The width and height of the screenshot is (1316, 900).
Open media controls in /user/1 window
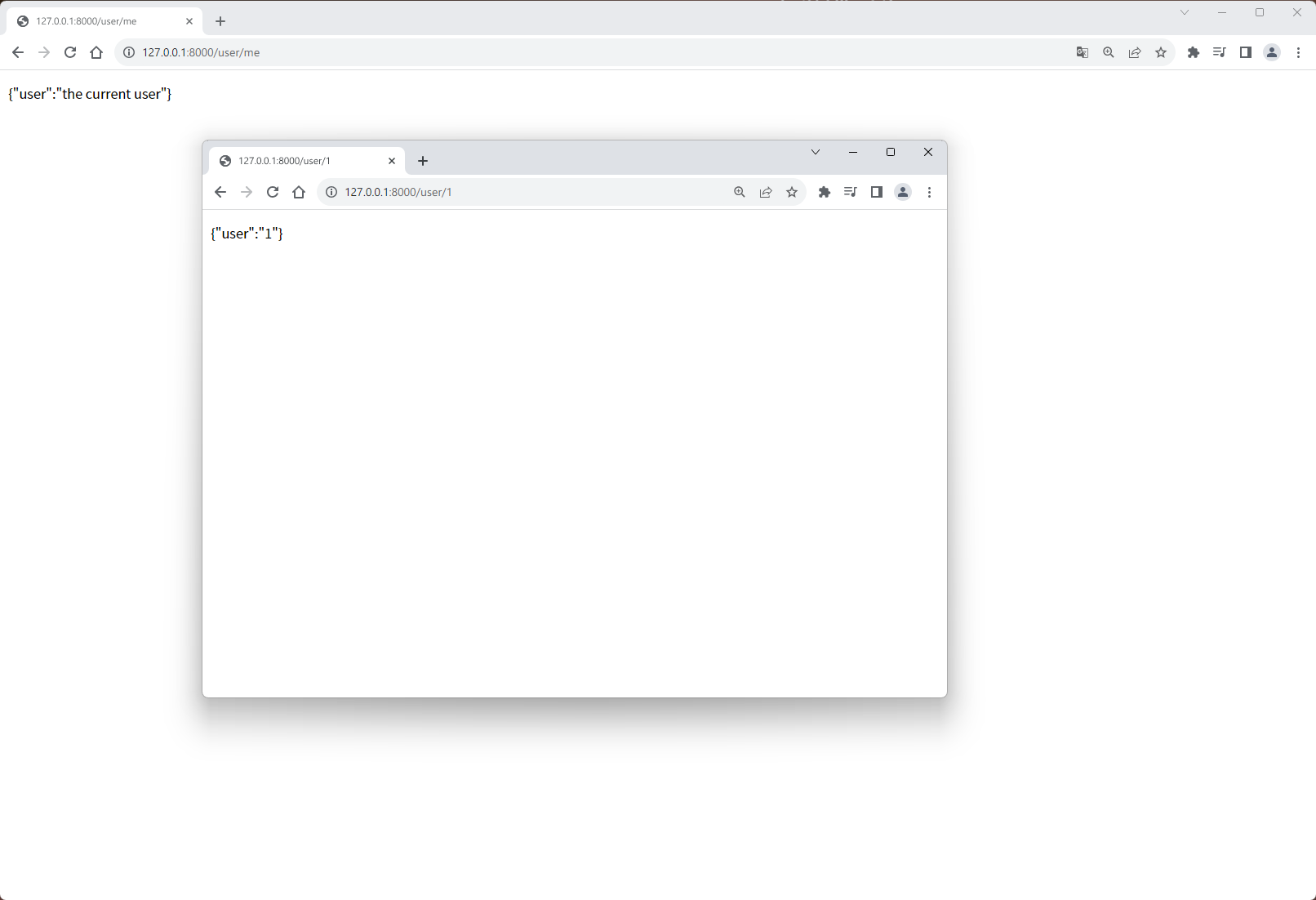point(851,192)
